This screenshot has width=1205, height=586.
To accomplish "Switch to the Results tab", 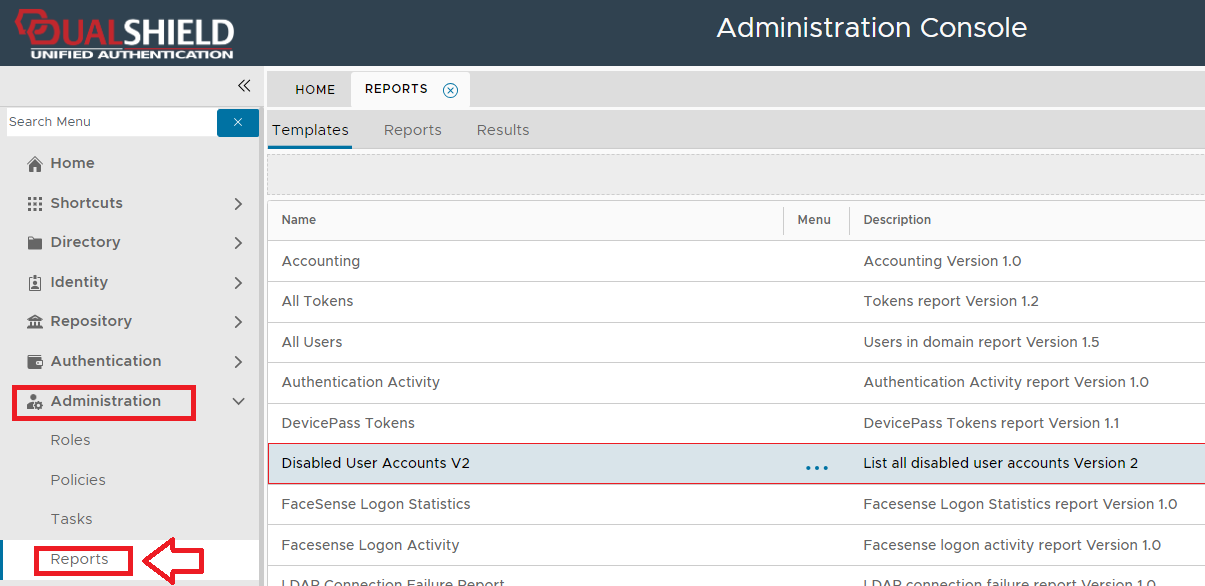I will pos(503,130).
